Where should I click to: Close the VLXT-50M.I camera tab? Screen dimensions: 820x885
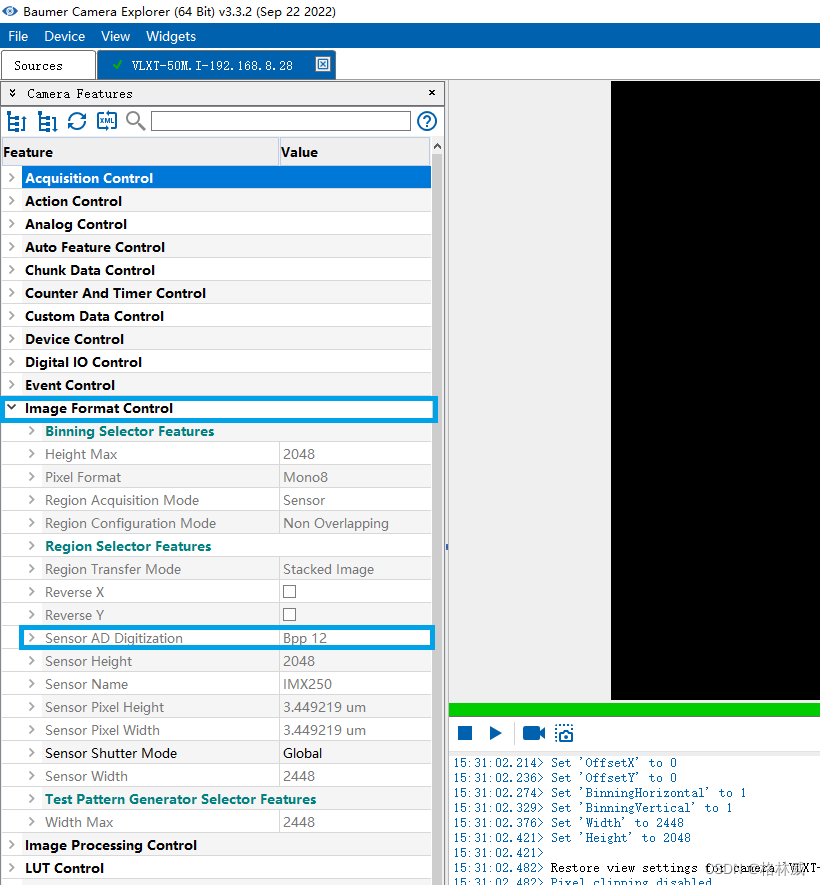point(322,64)
